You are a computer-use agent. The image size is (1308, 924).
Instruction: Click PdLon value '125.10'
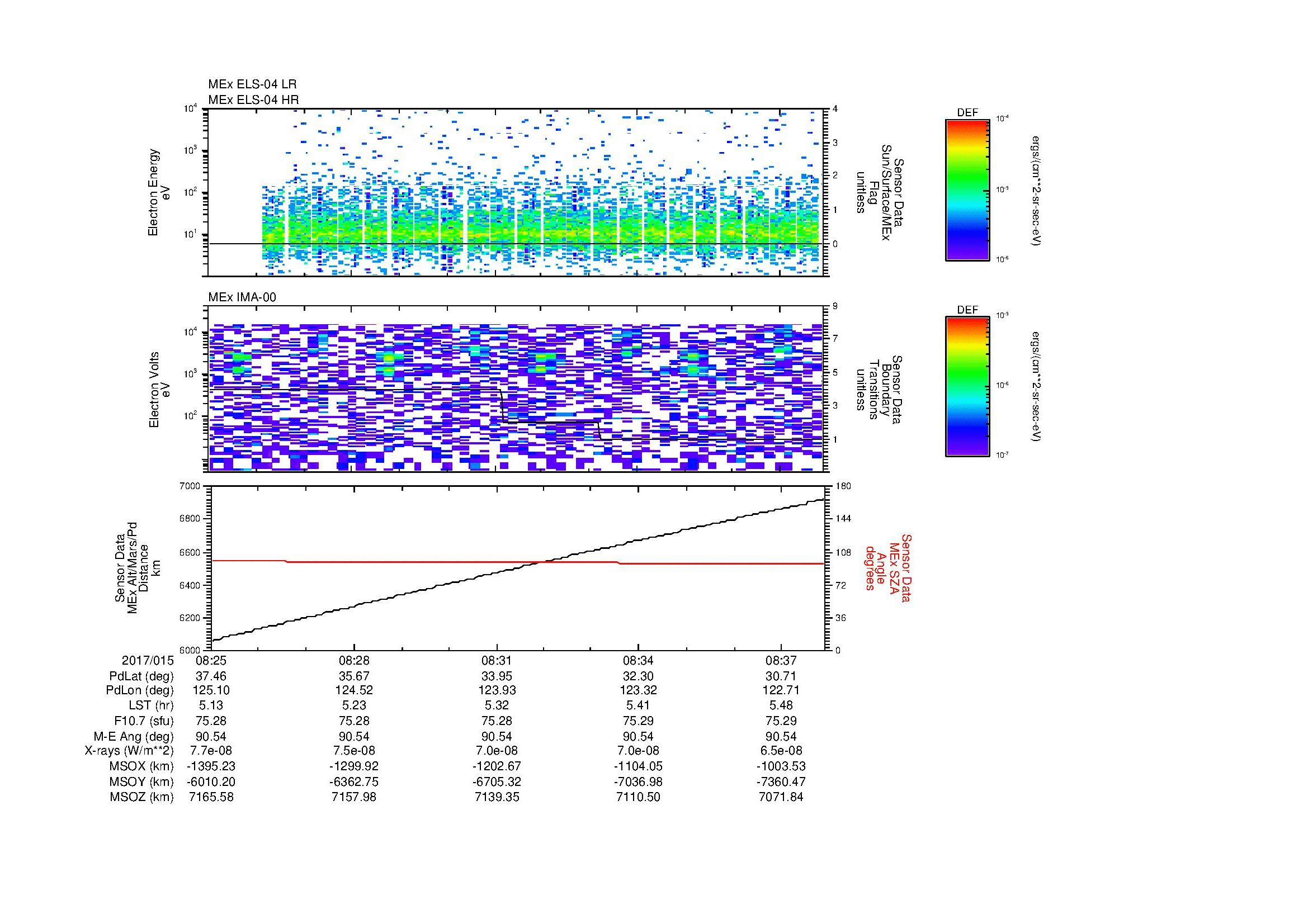click(211, 691)
